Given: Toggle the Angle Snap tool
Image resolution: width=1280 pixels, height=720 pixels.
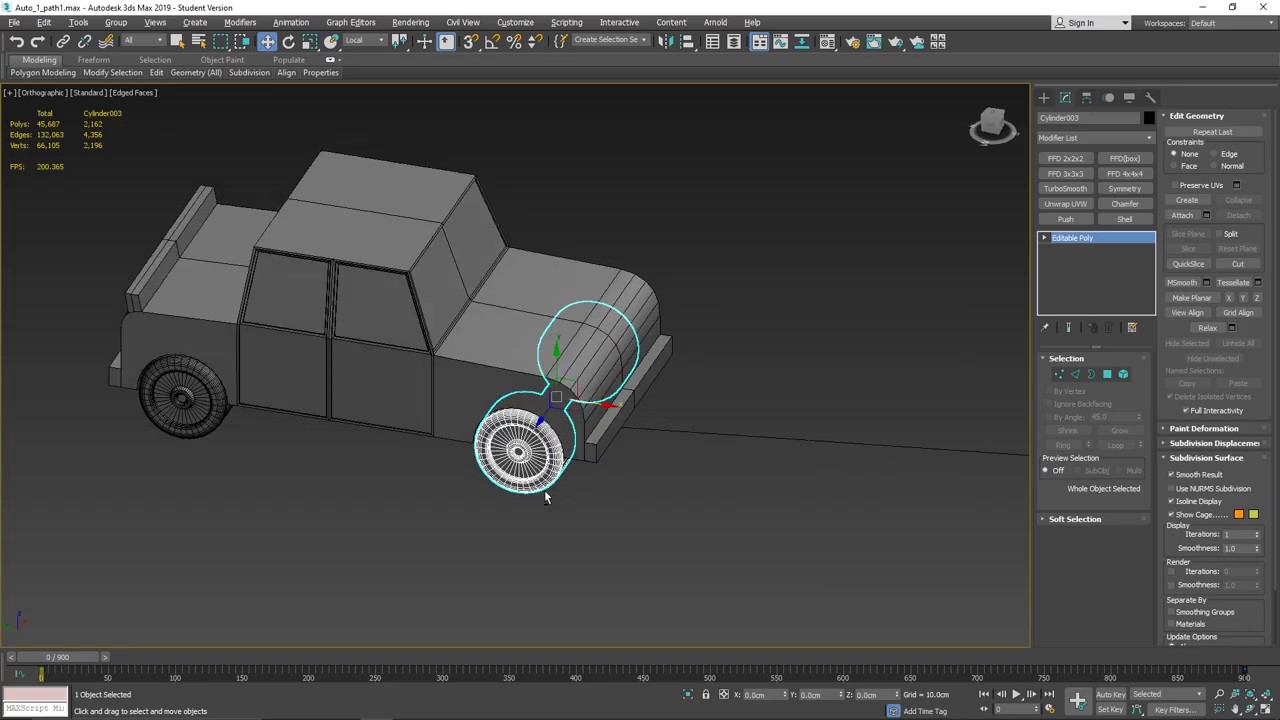Looking at the screenshot, I should (x=492, y=41).
